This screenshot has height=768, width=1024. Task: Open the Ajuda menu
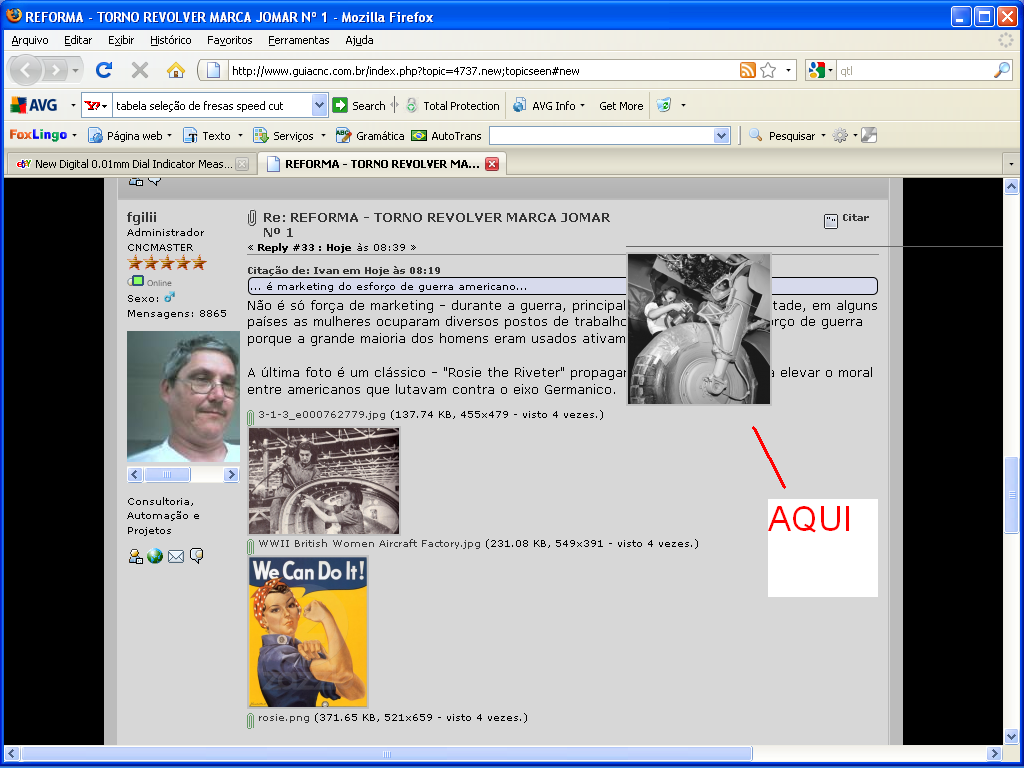359,40
